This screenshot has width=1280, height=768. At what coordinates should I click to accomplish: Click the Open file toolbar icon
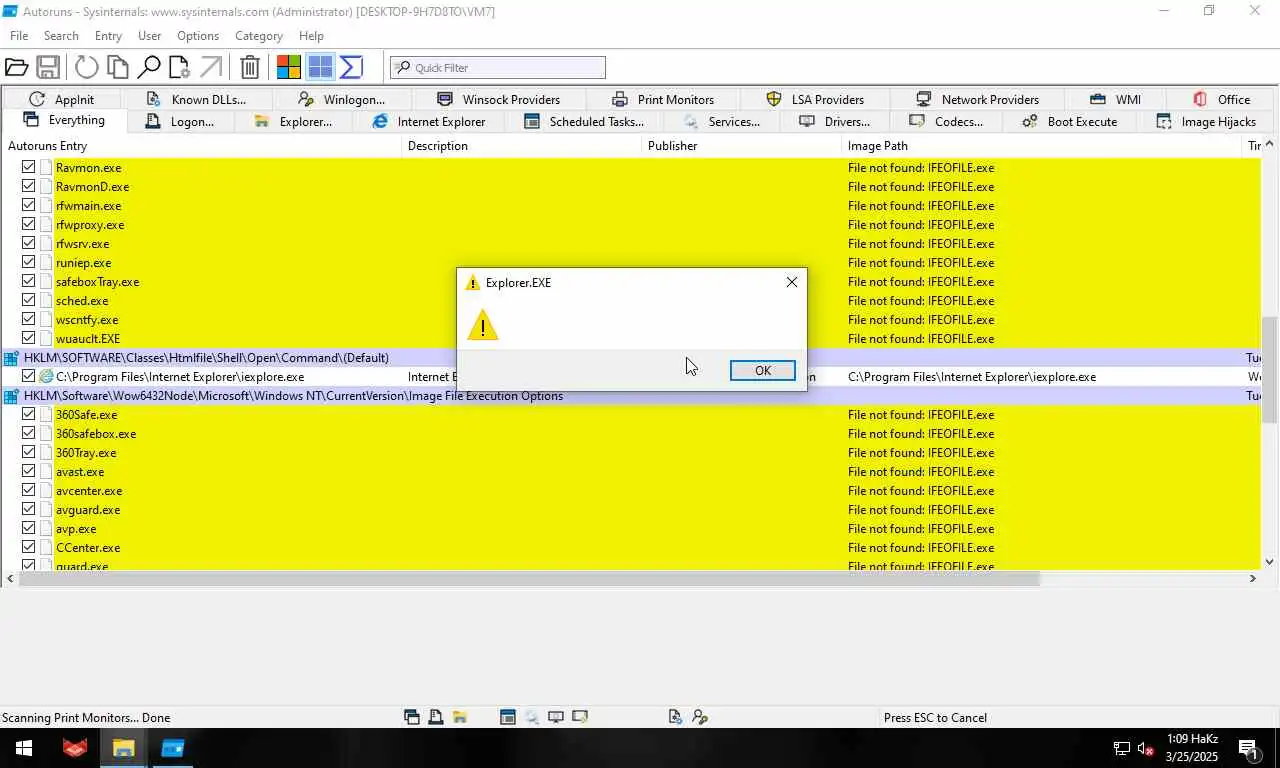pos(16,67)
